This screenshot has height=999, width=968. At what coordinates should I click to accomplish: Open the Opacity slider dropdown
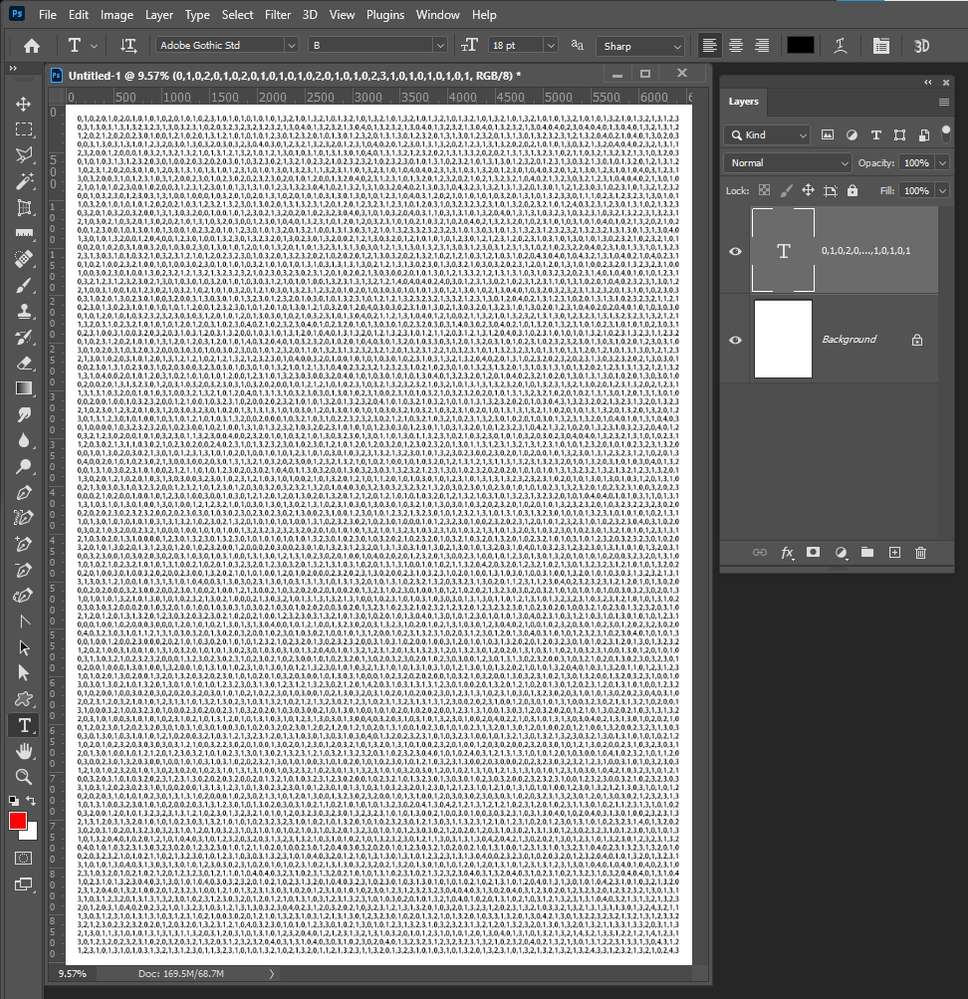coord(943,163)
